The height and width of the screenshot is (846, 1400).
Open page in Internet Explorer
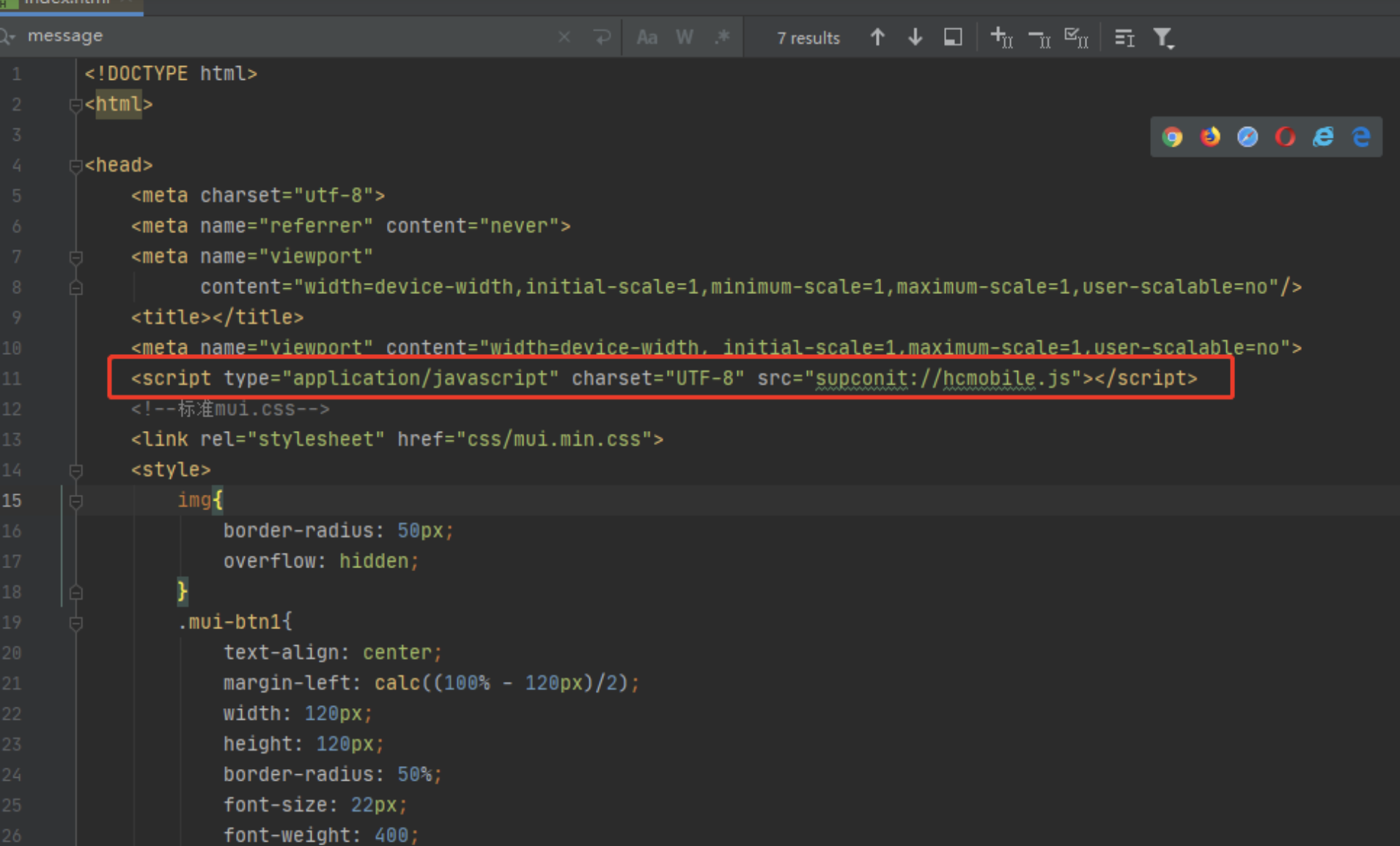(x=1323, y=137)
